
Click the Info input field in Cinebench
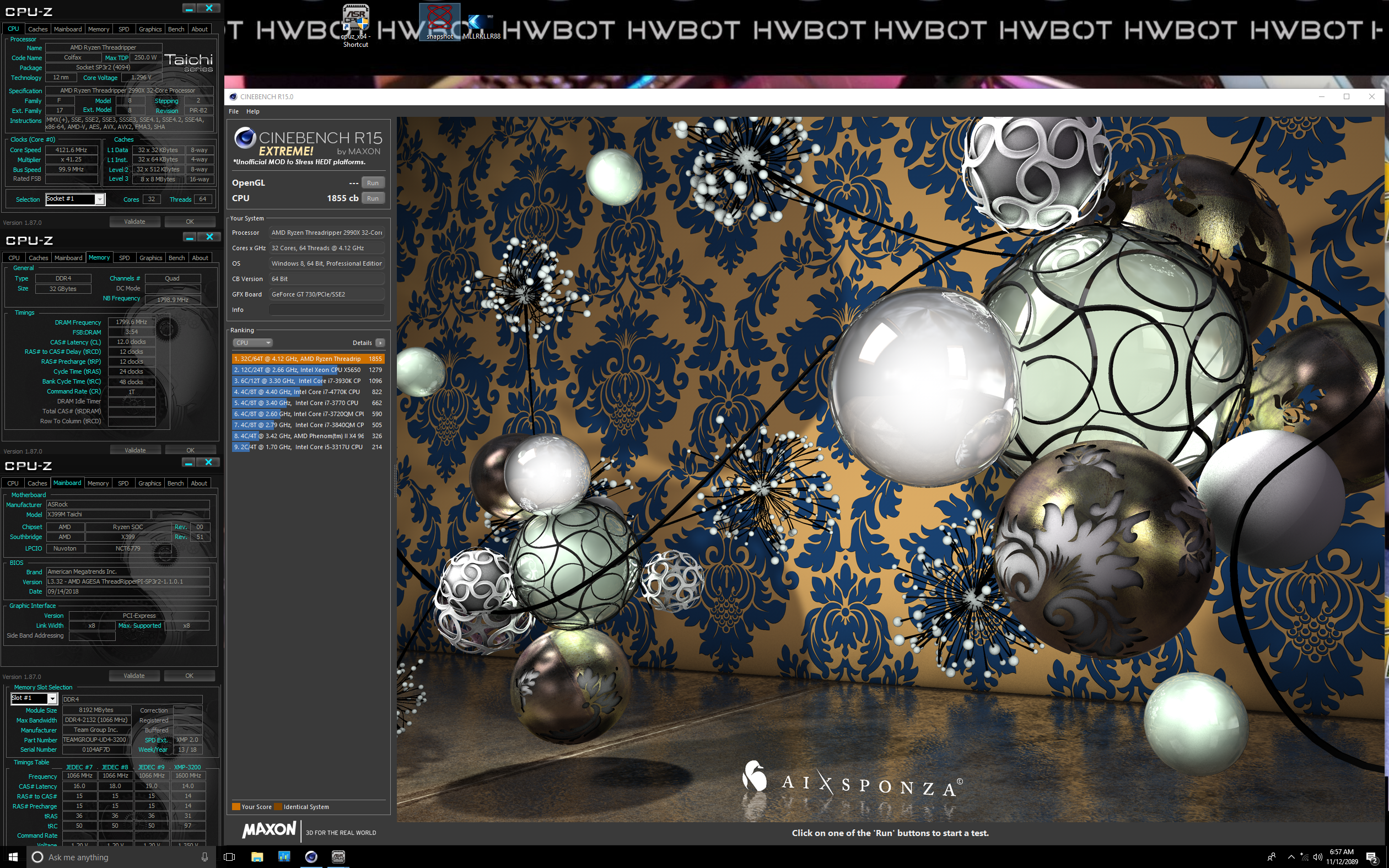click(x=327, y=309)
